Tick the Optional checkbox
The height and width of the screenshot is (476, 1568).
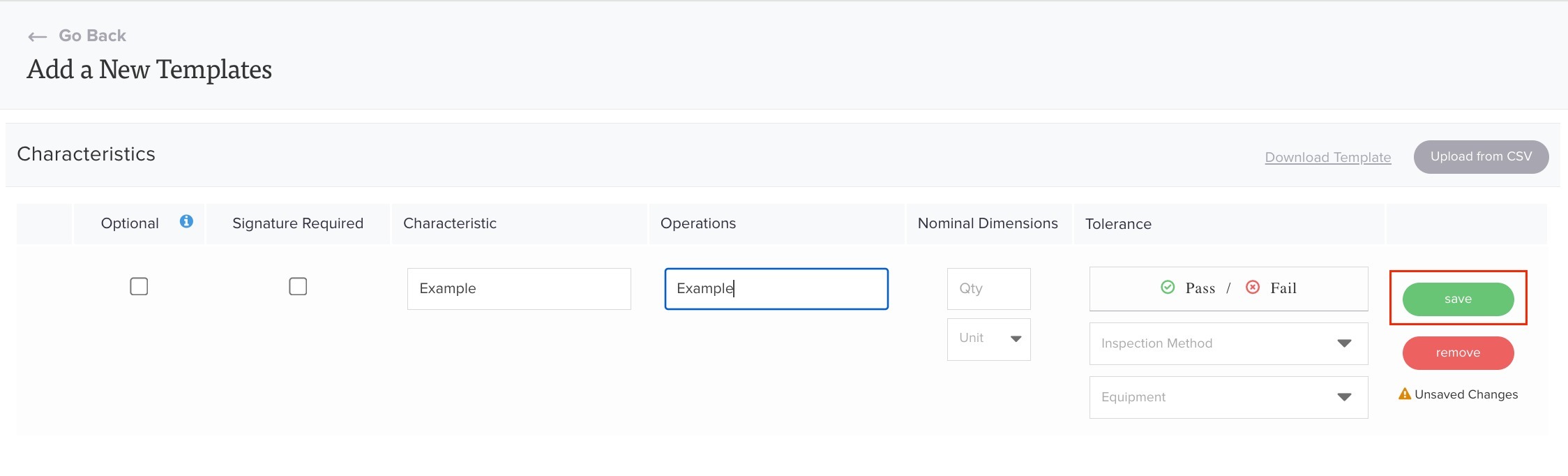139,286
